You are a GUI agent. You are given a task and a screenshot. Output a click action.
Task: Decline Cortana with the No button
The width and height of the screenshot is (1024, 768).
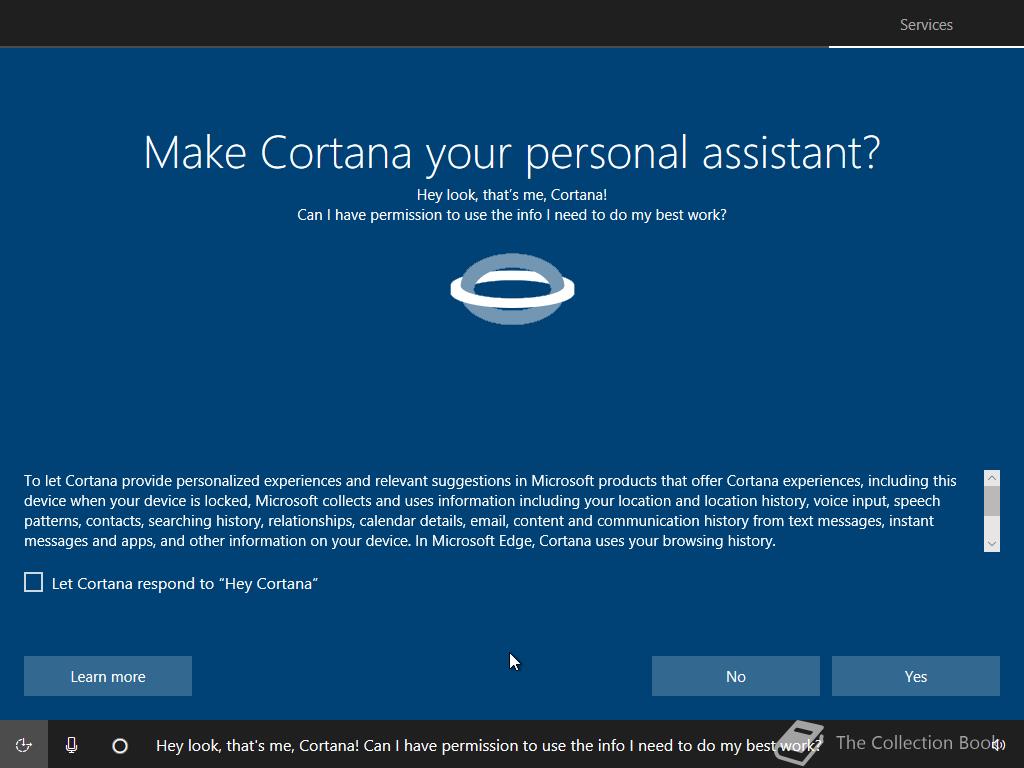point(735,676)
